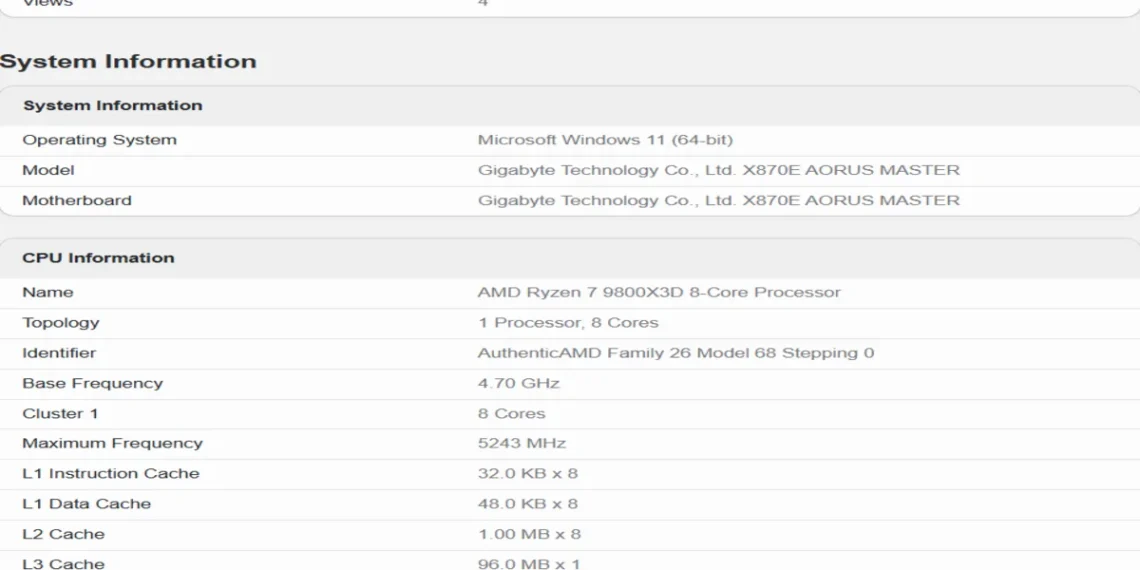Click the 'Maximum Frequency' row label
Screen dimensions: 1140x570
tap(113, 443)
